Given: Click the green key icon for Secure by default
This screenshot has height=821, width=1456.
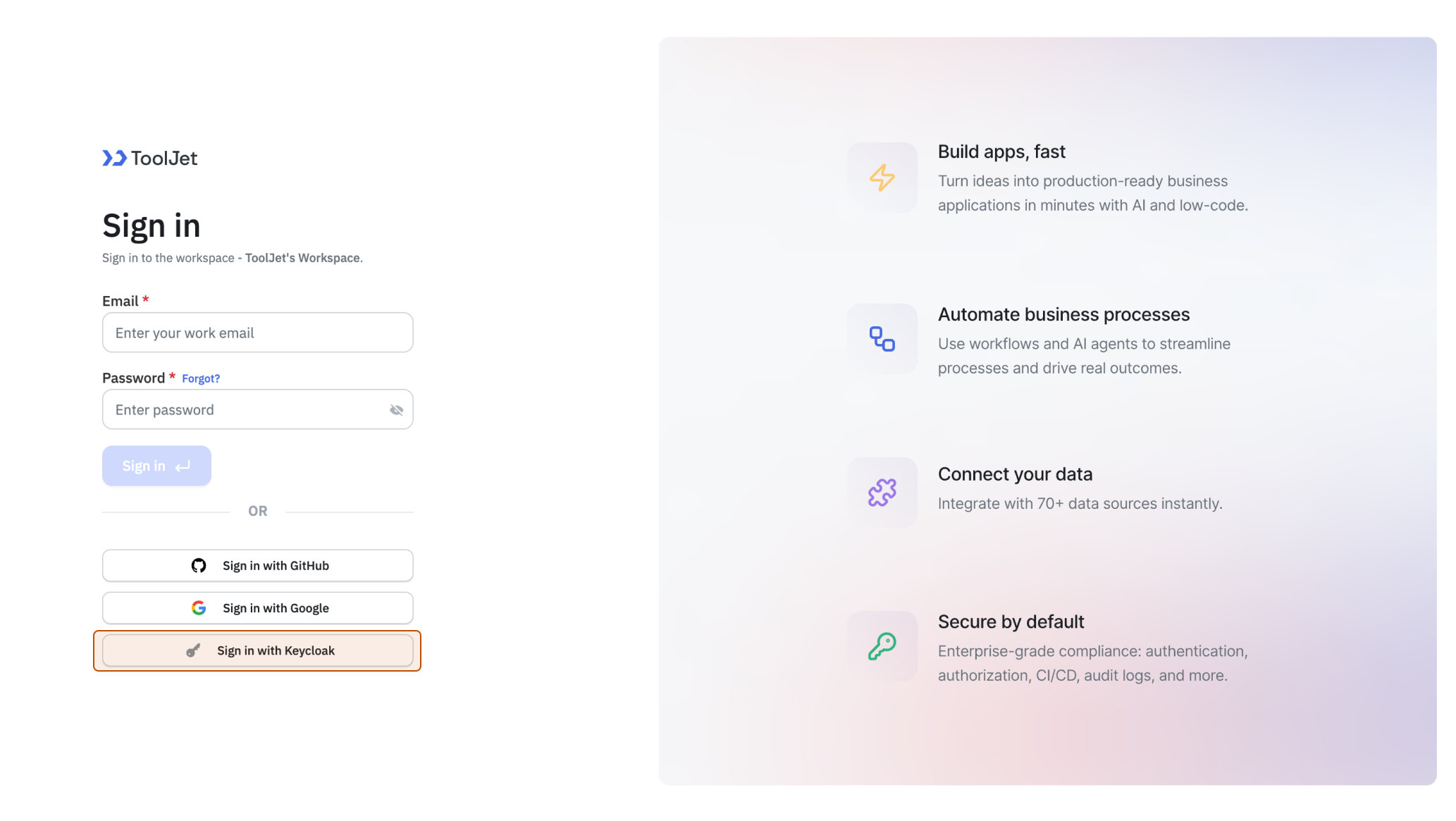Looking at the screenshot, I should tap(882, 646).
